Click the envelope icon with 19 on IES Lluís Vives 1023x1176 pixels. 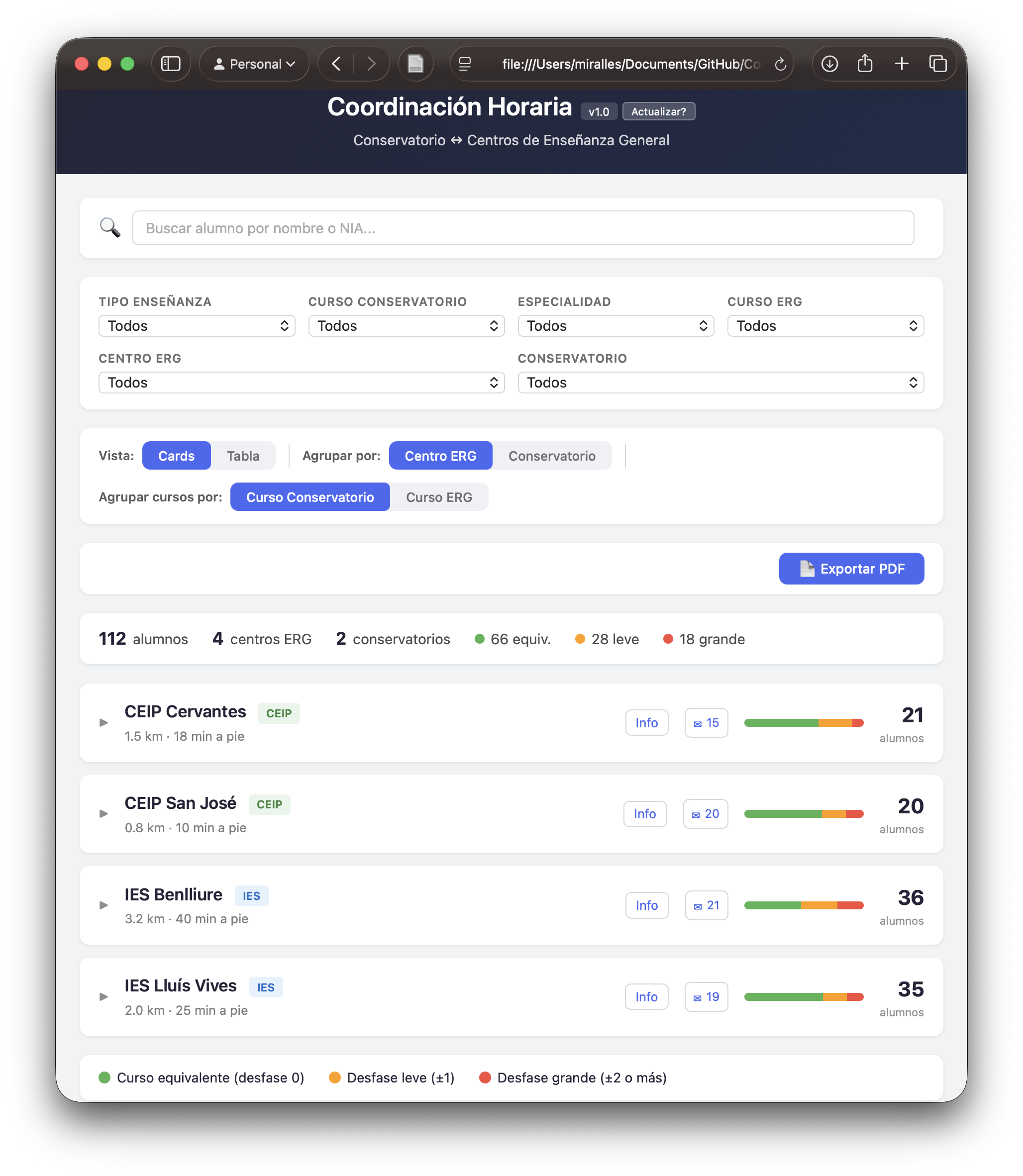point(706,996)
